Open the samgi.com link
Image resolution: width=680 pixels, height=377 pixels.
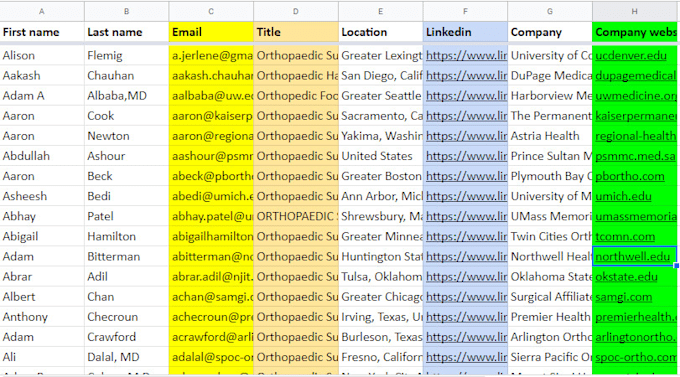coord(624,297)
